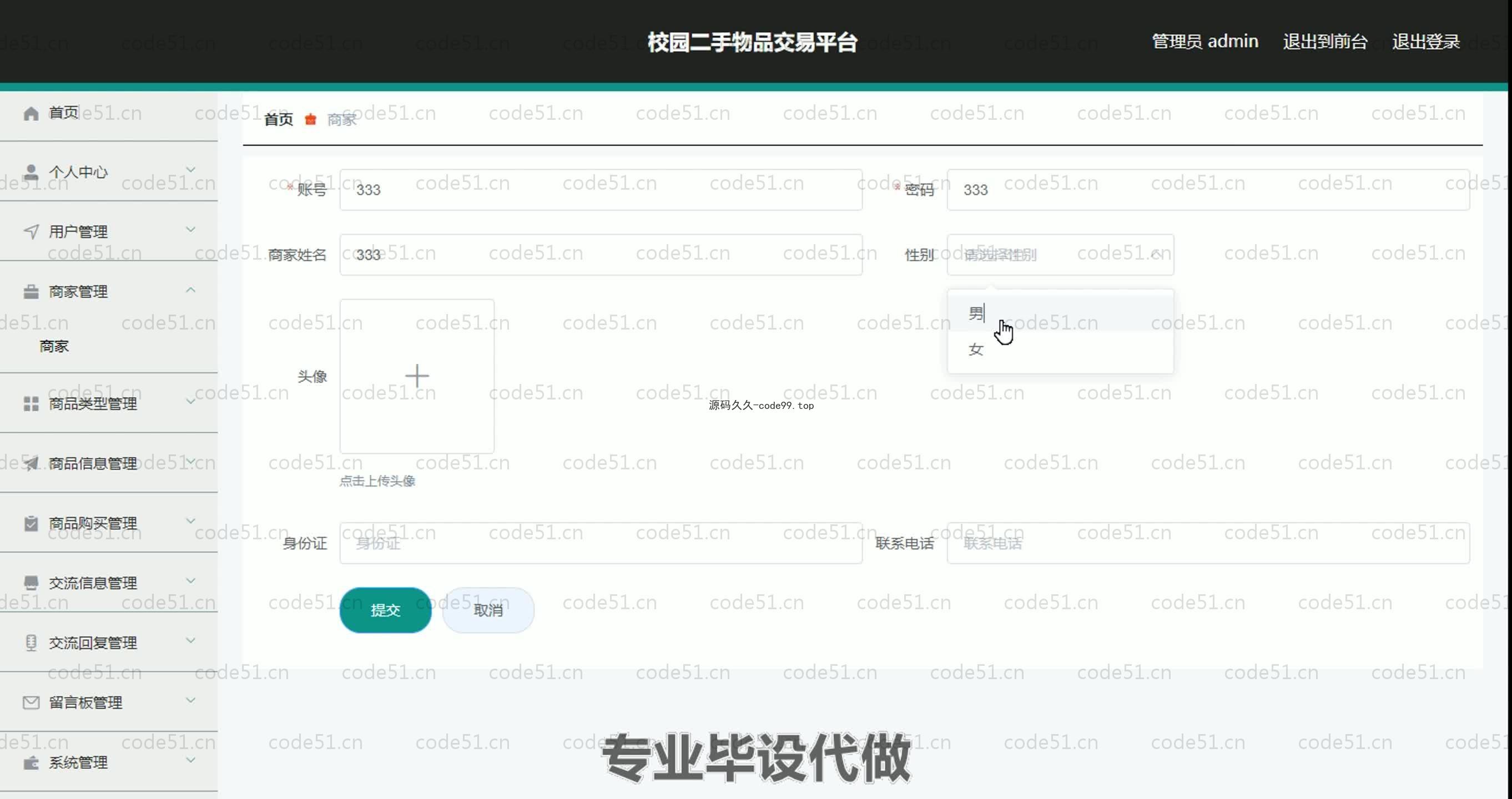Click the 点击上传头像 hint text
The height and width of the screenshot is (799, 1512).
pos(377,481)
